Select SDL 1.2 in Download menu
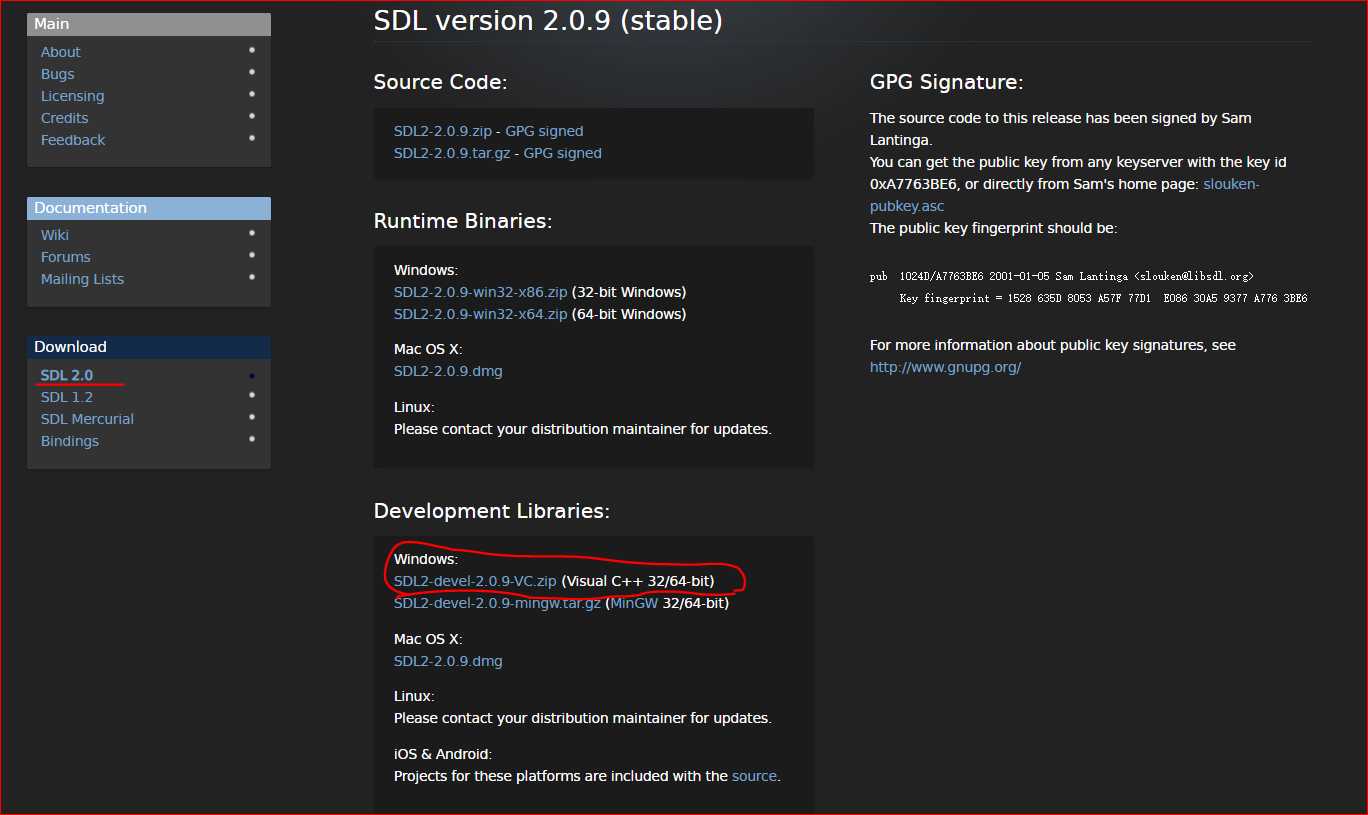The width and height of the screenshot is (1368, 815). [66, 397]
